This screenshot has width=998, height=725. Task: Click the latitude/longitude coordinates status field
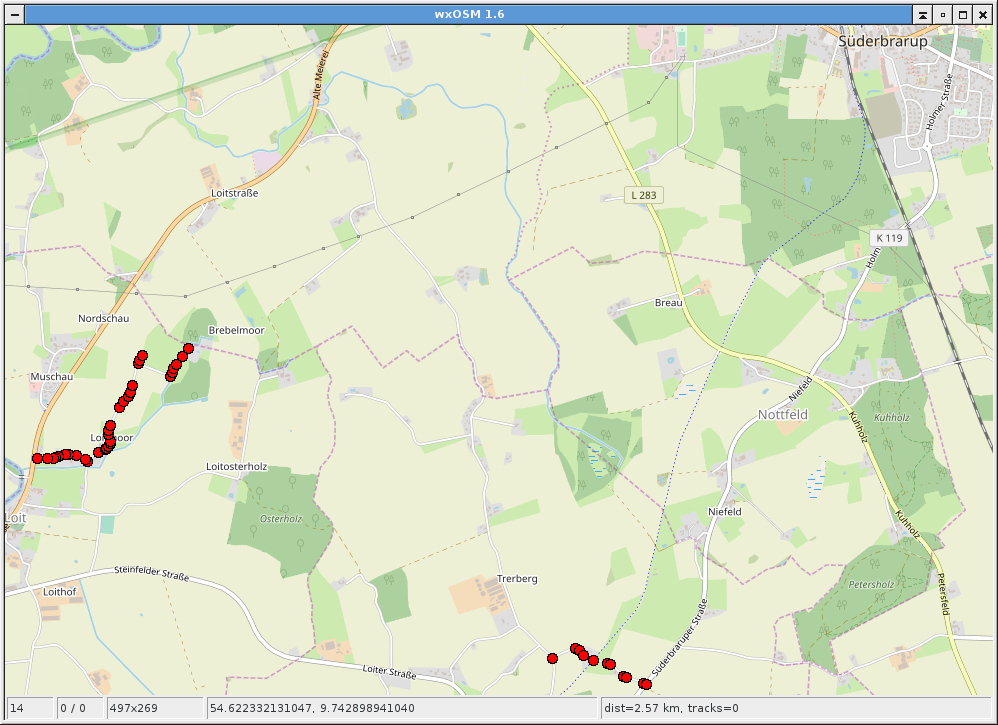[x=402, y=709]
